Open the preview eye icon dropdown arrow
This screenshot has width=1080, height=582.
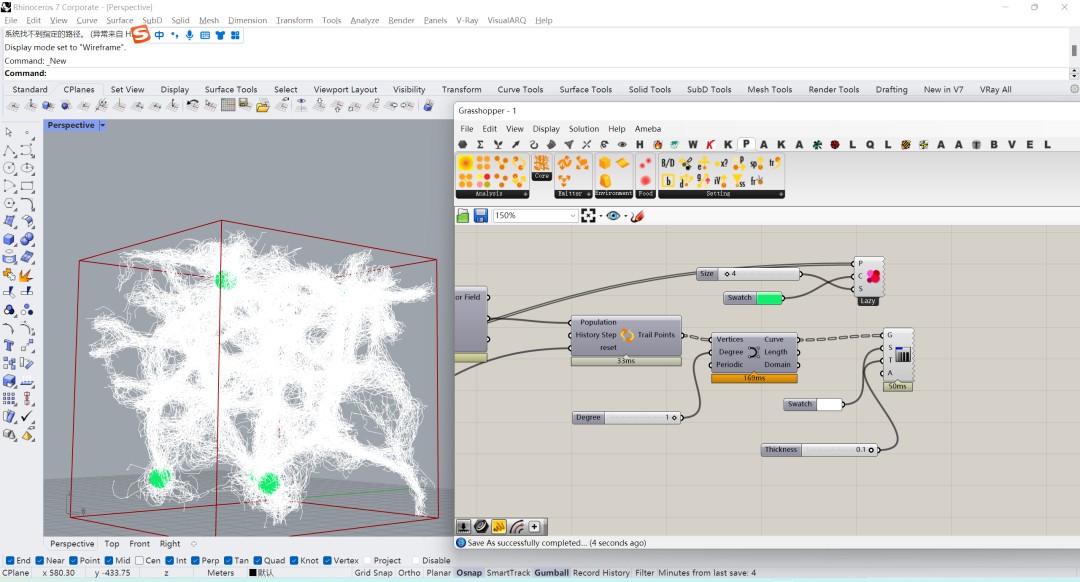(x=625, y=216)
